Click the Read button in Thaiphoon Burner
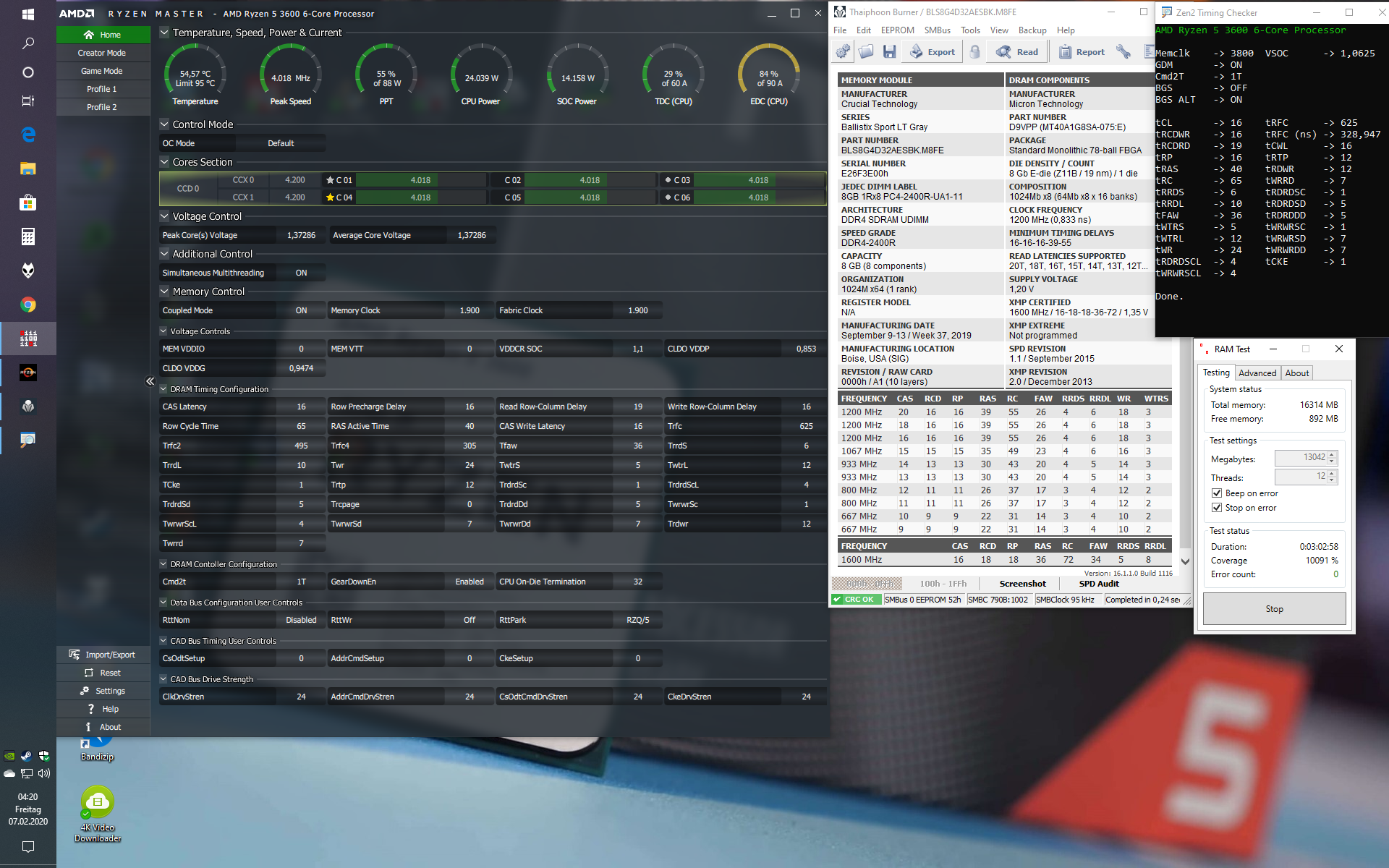1389x868 pixels. coord(1017,52)
